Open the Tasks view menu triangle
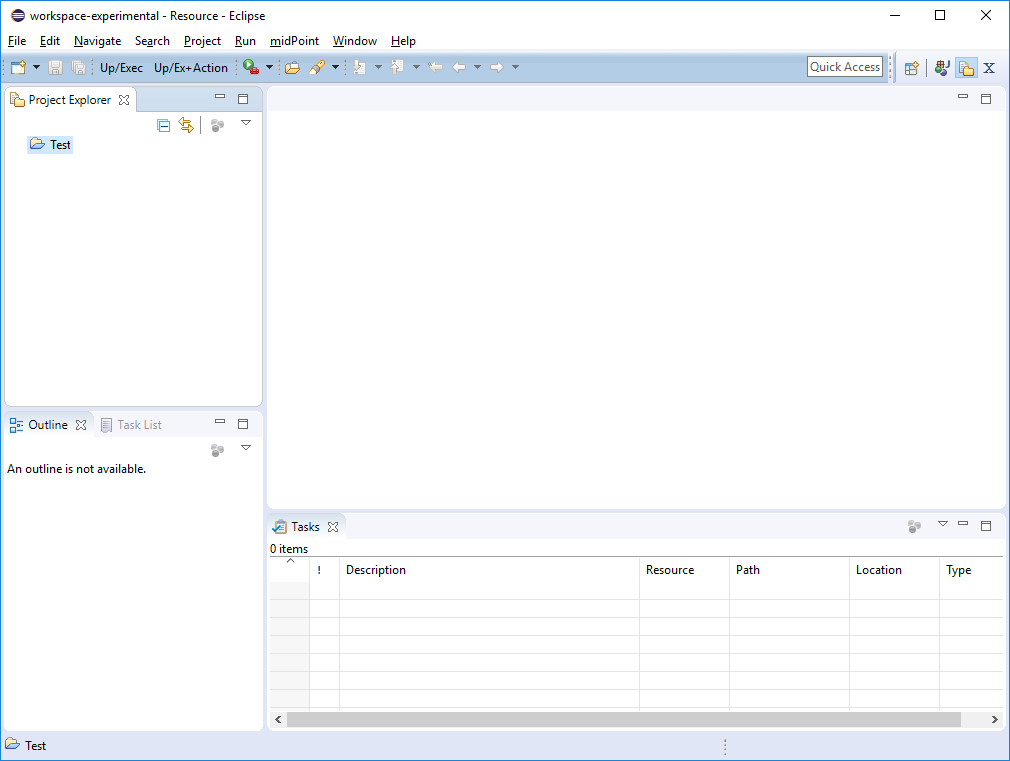 click(x=942, y=524)
